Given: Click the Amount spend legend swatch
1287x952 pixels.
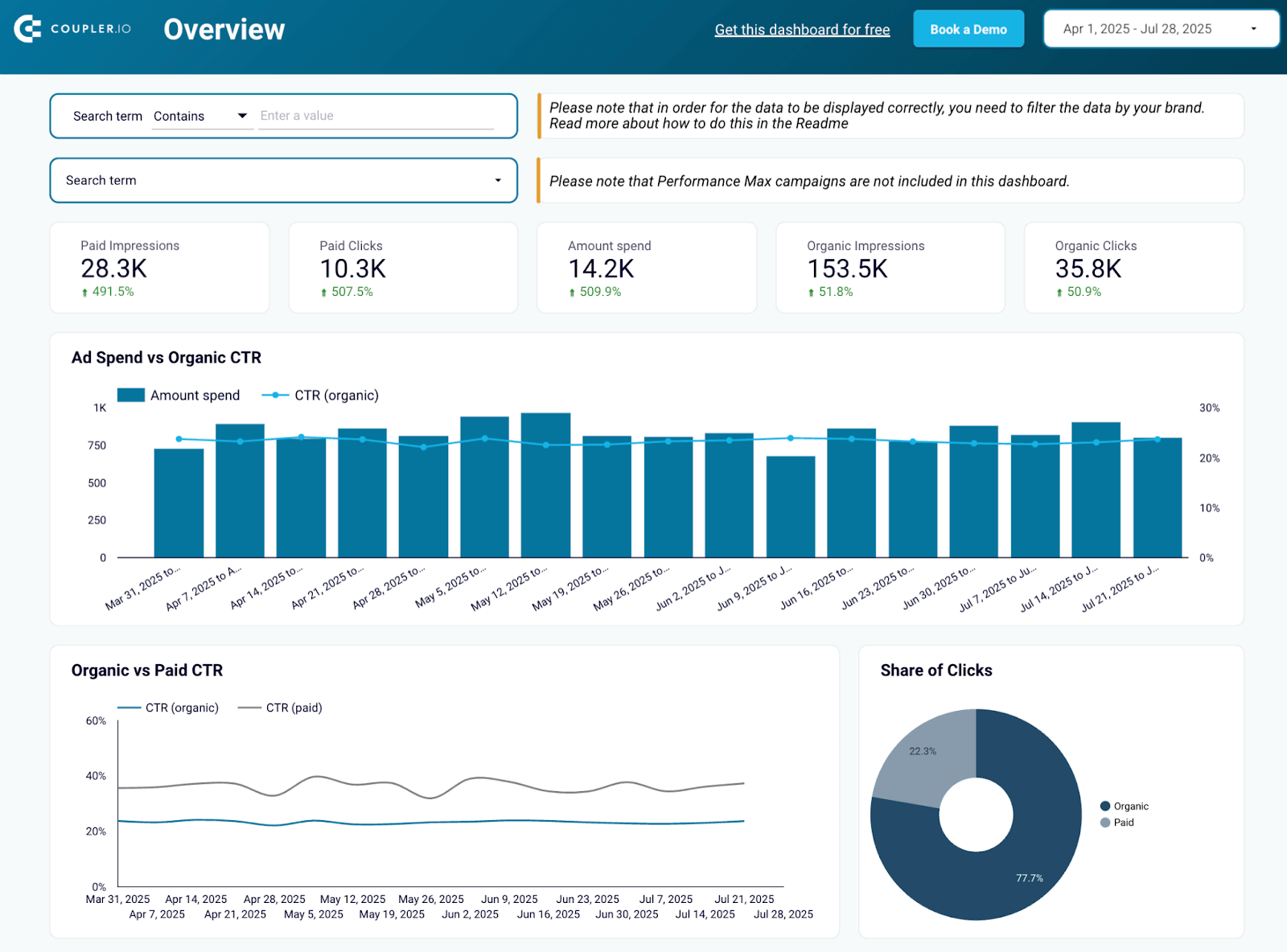Looking at the screenshot, I should (x=130, y=395).
